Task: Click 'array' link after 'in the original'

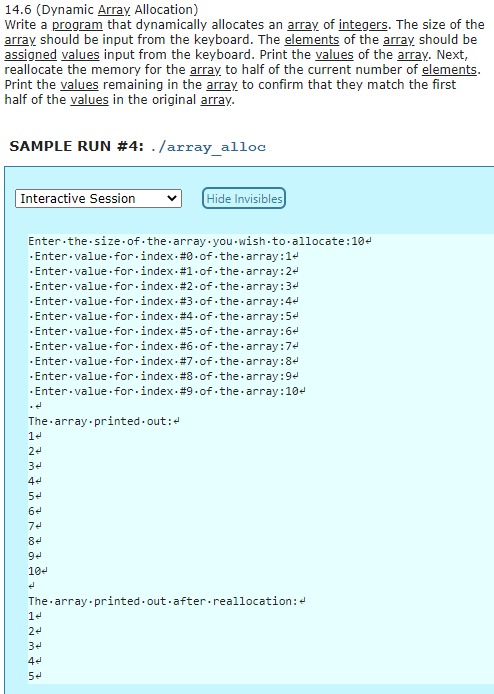Action: point(216,99)
